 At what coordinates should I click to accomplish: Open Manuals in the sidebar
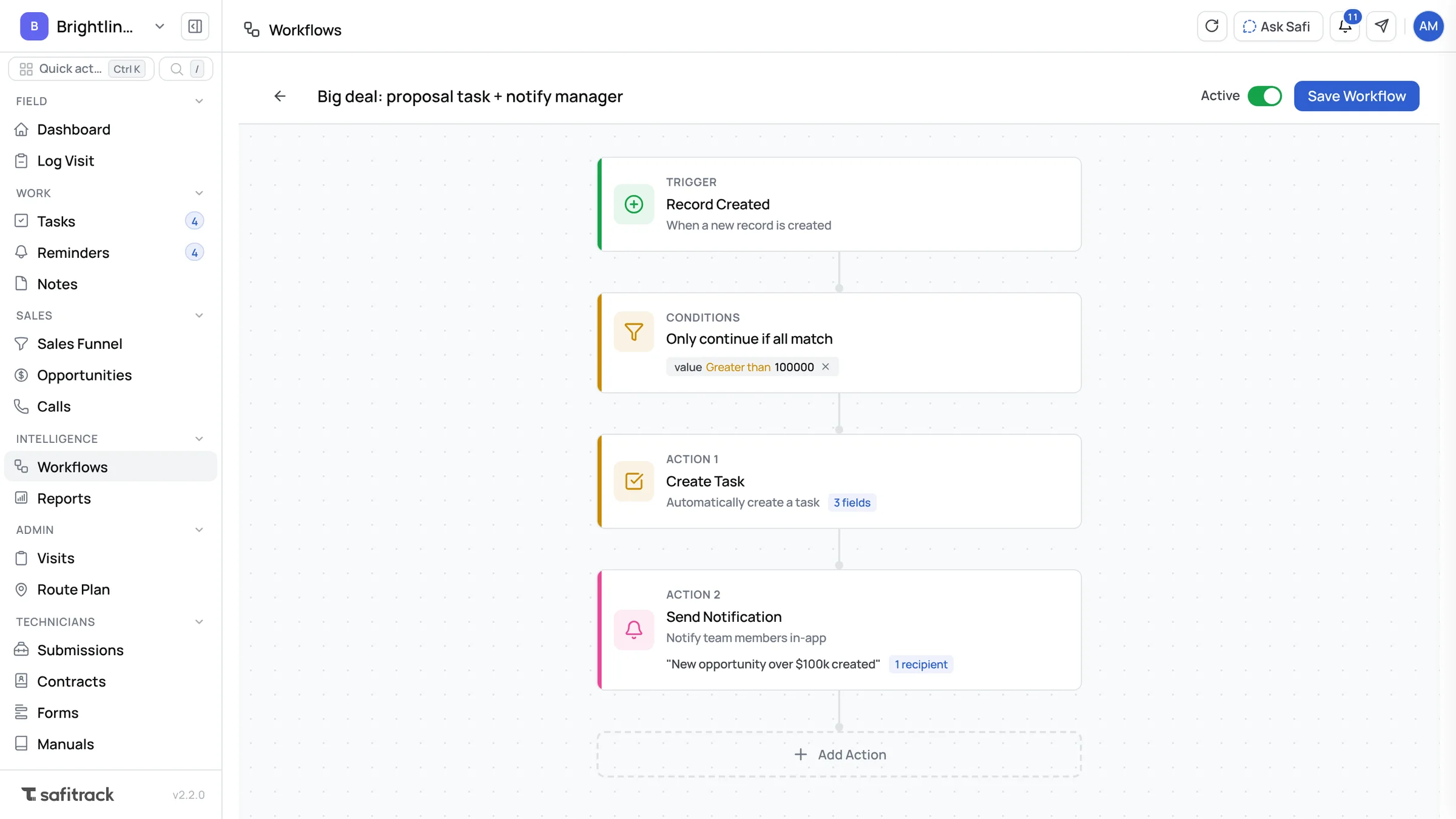(110, 744)
